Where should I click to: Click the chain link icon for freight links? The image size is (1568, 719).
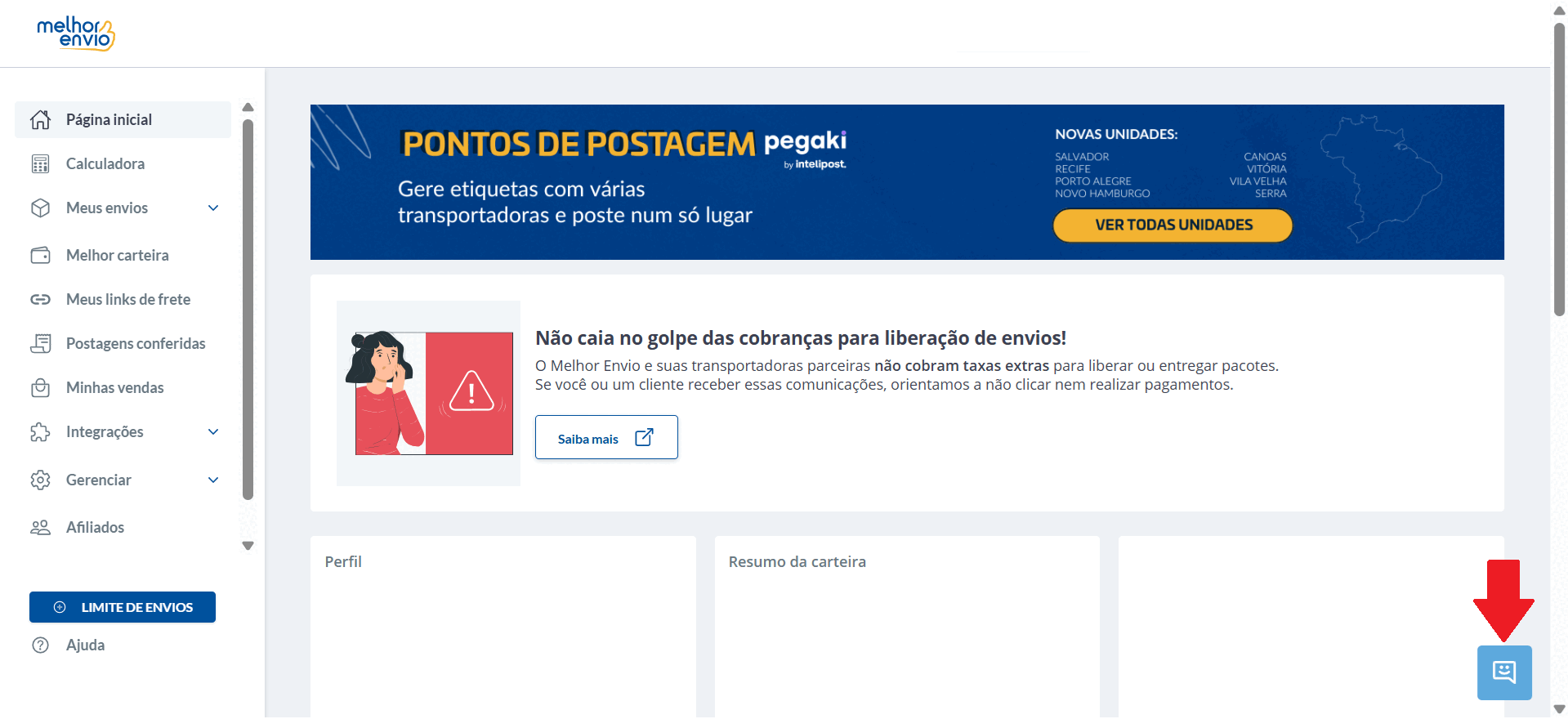pos(40,300)
